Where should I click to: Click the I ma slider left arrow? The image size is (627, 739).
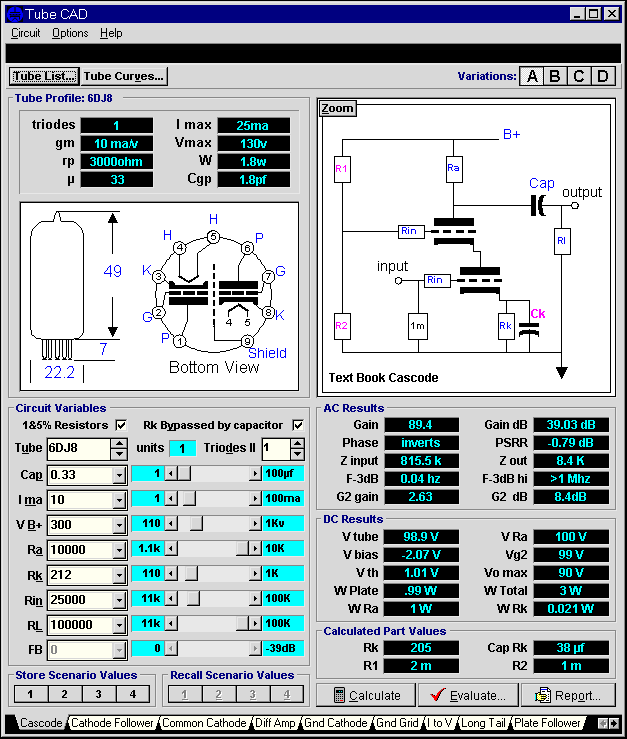pyautogui.click(x=171, y=498)
